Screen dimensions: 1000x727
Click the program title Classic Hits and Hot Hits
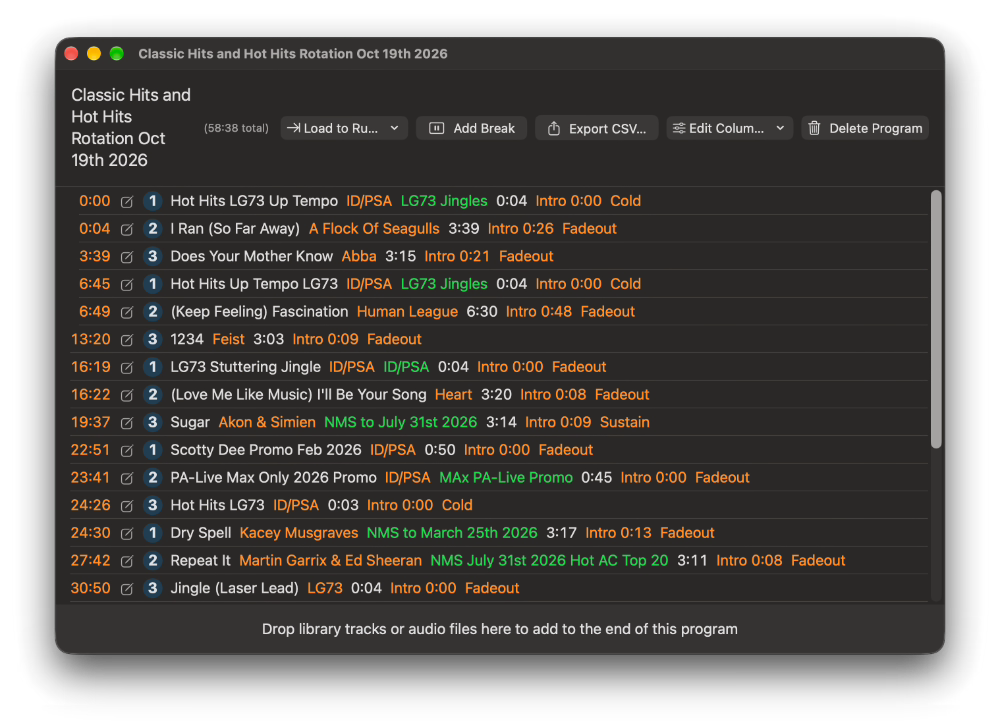pos(131,128)
